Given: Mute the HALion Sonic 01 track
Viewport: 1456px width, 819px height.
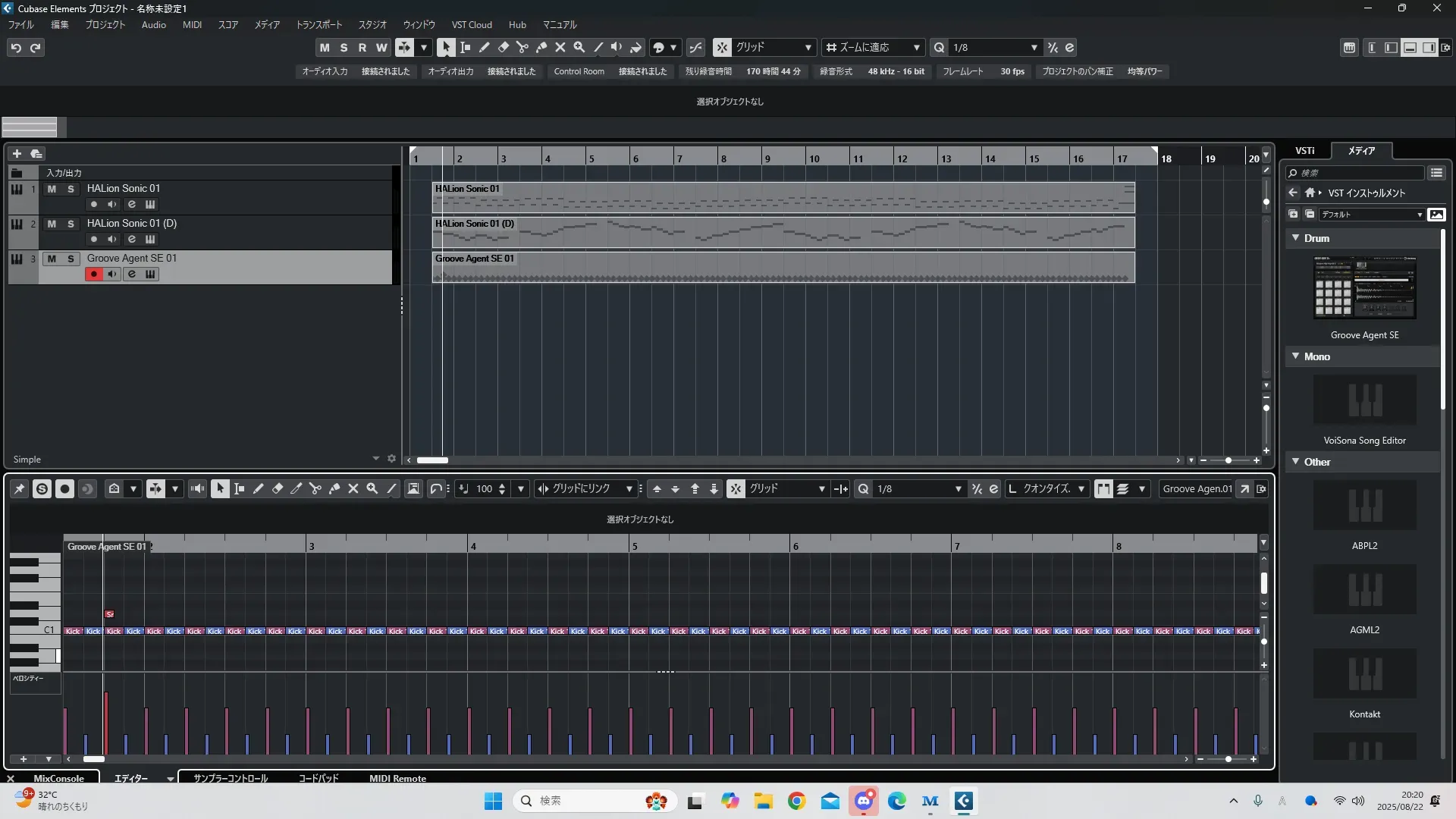Looking at the screenshot, I should tap(52, 189).
